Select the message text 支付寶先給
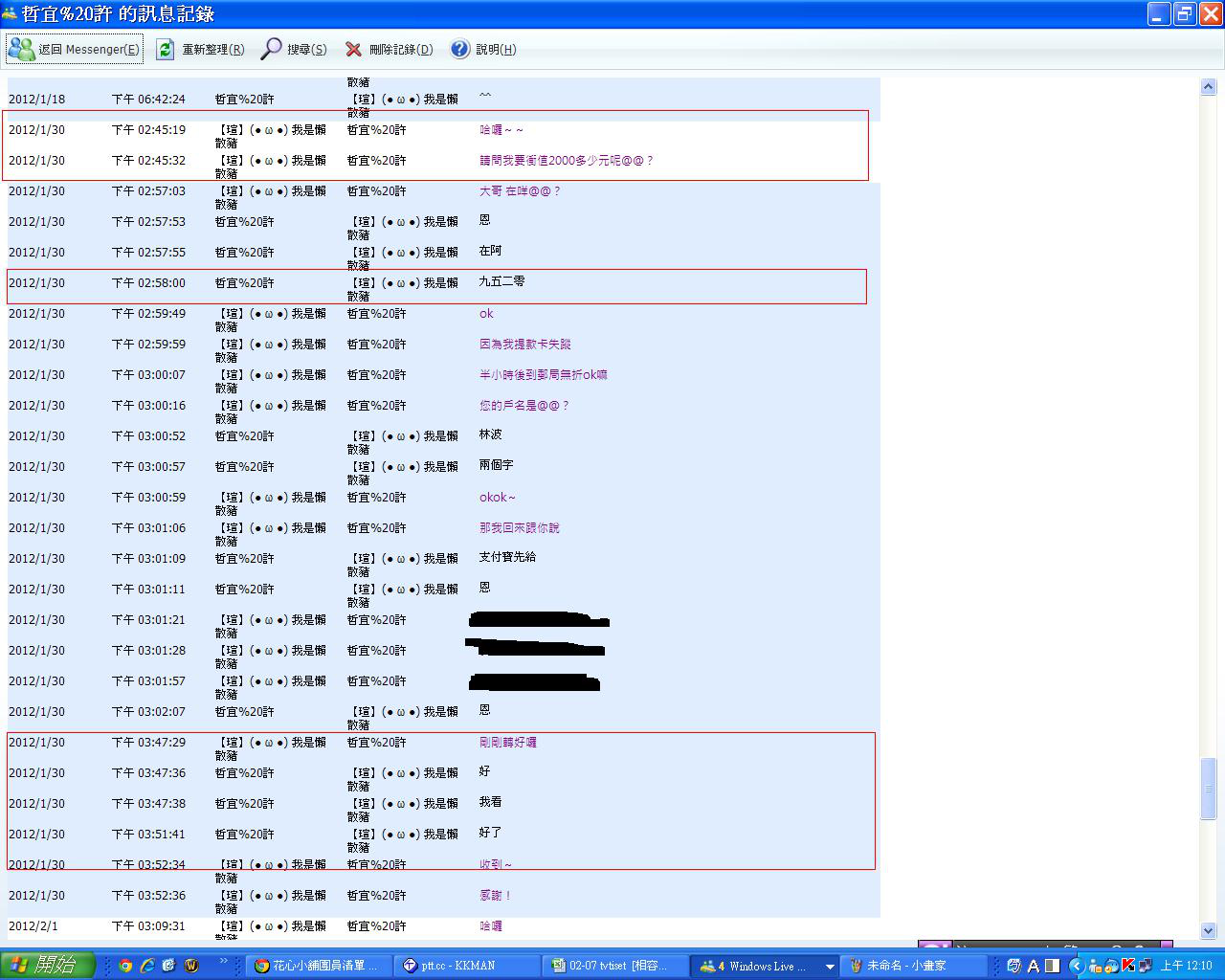The image size is (1225, 980). pyautogui.click(x=508, y=557)
